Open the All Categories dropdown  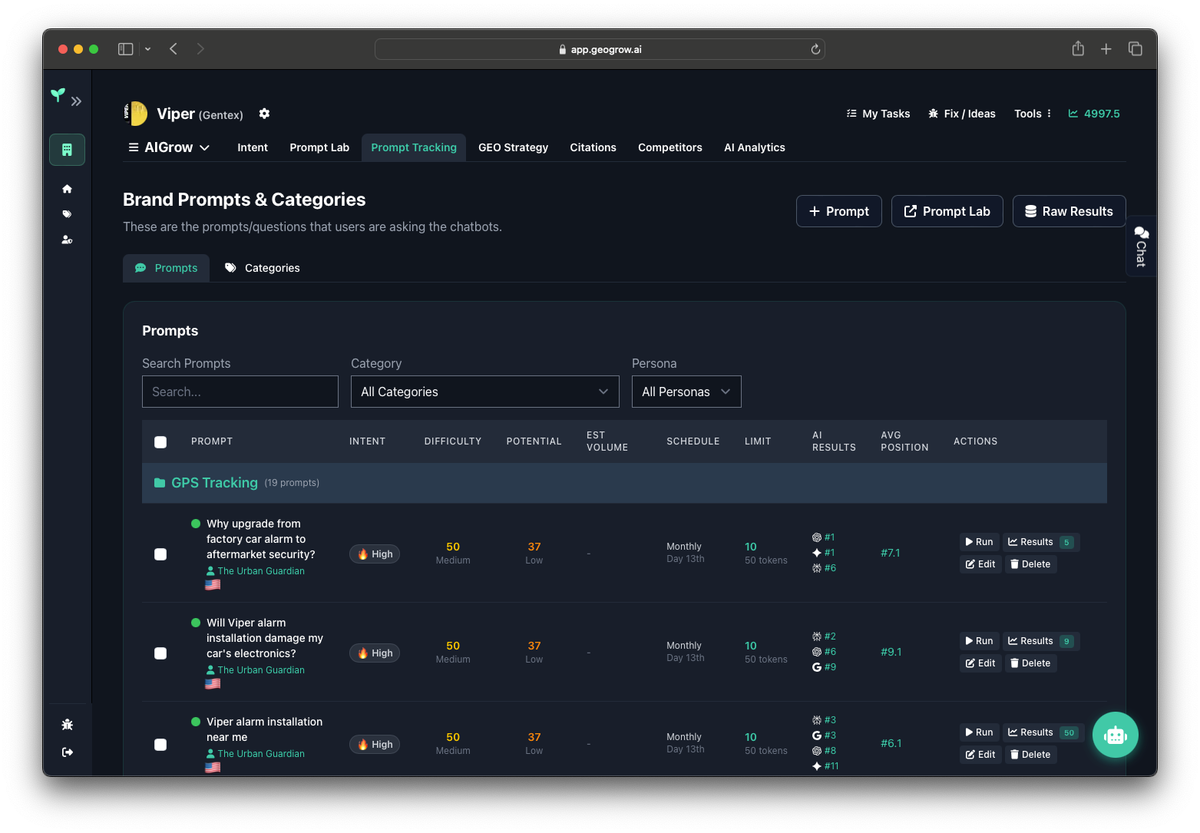coord(485,392)
